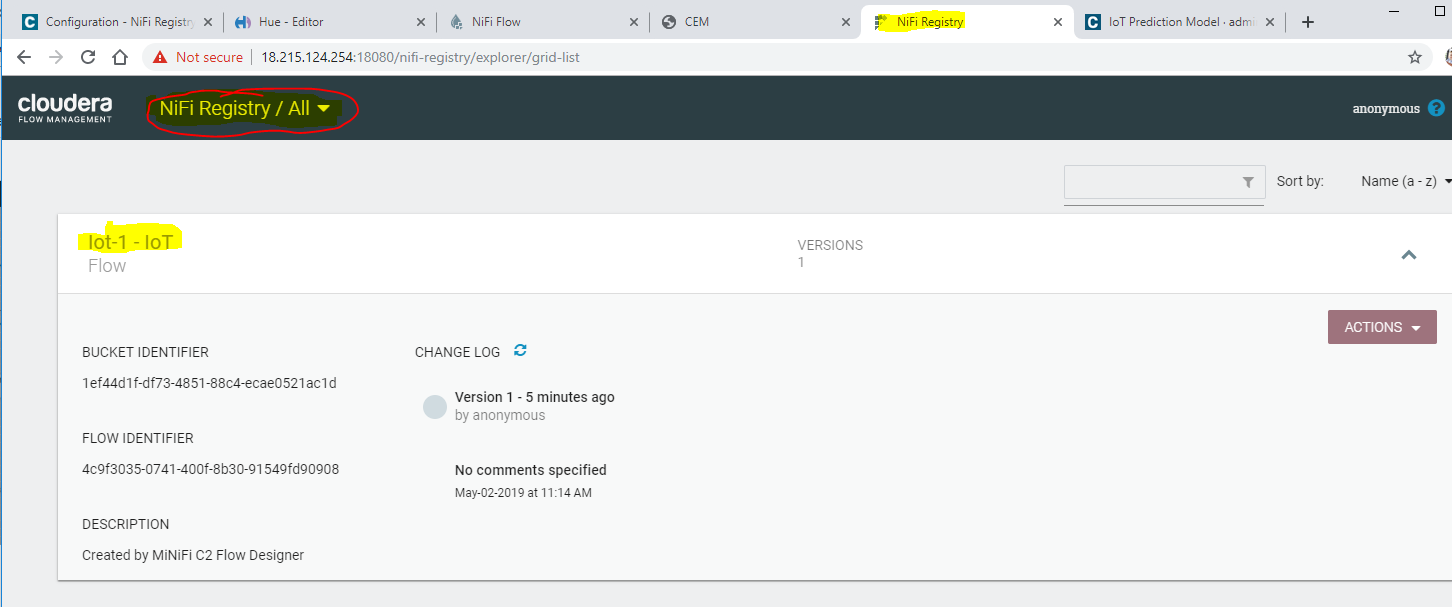This screenshot has height=607, width=1452.
Task: Click Created by MiNiFi C2 Flow Designer text
Action: point(193,555)
